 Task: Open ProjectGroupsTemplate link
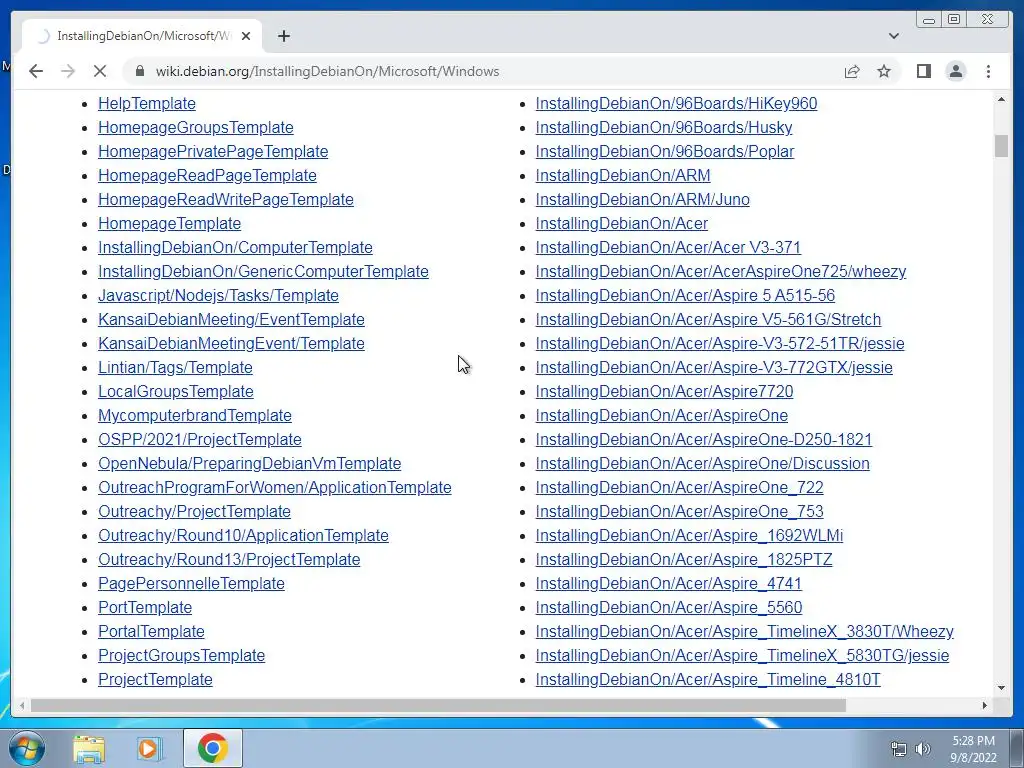182,655
